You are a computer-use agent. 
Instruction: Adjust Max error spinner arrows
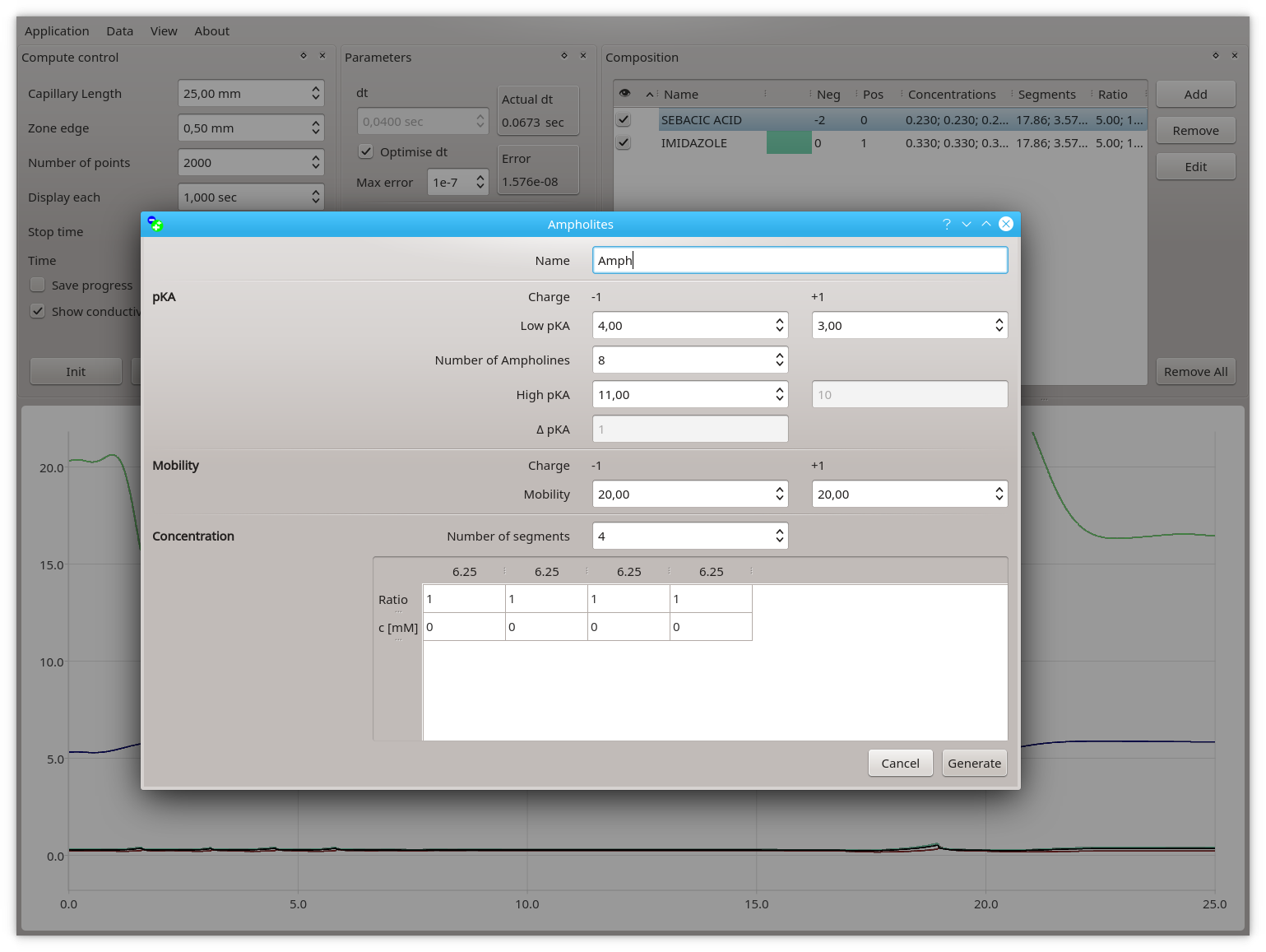(x=480, y=182)
